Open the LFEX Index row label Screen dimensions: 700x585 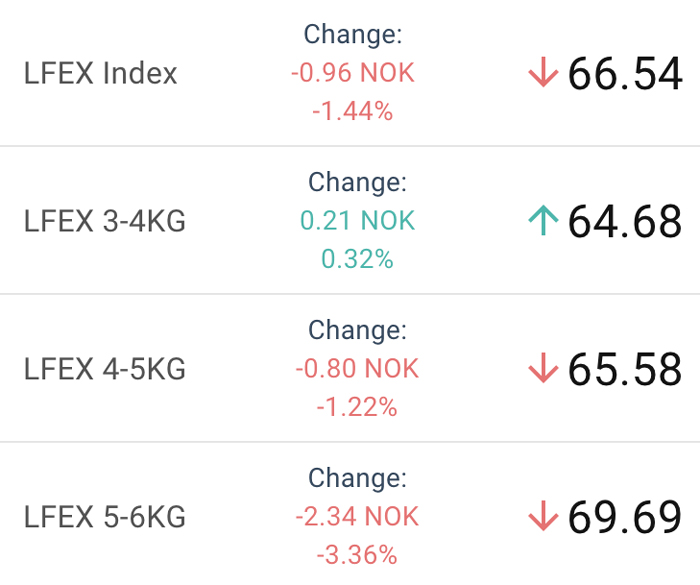click(x=100, y=73)
